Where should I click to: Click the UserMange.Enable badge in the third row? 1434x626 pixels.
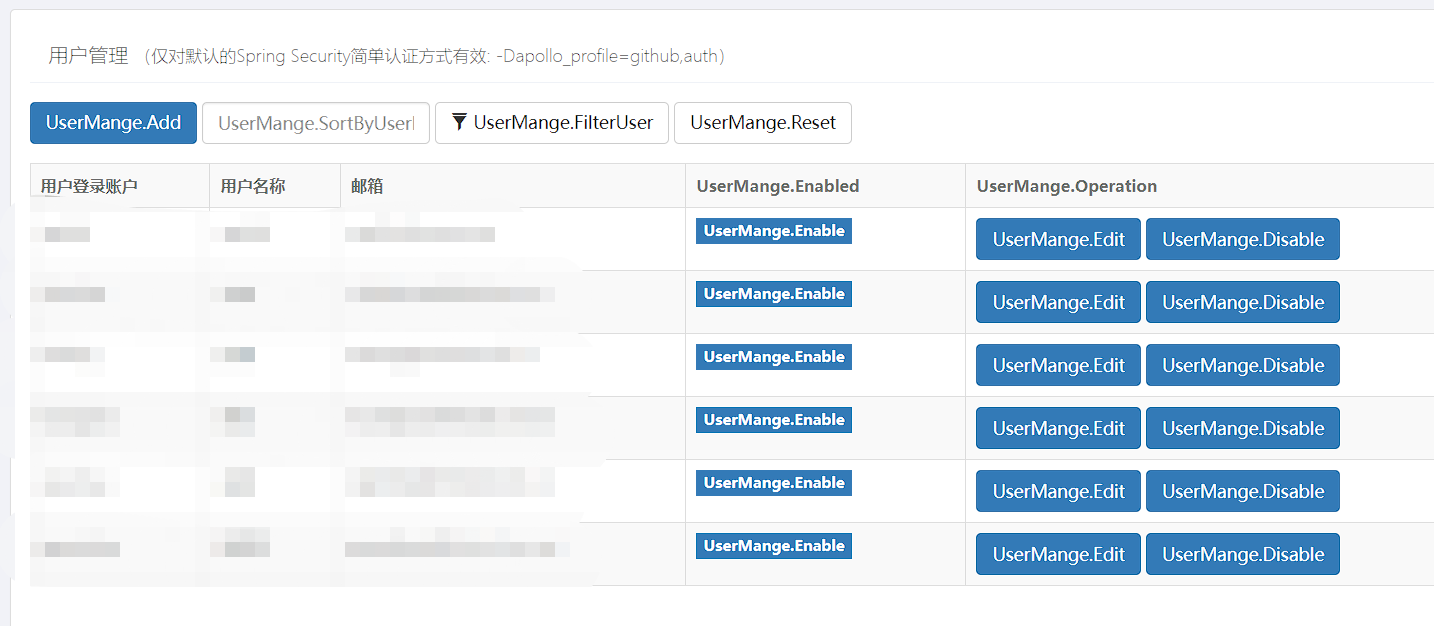coord(774,357)
